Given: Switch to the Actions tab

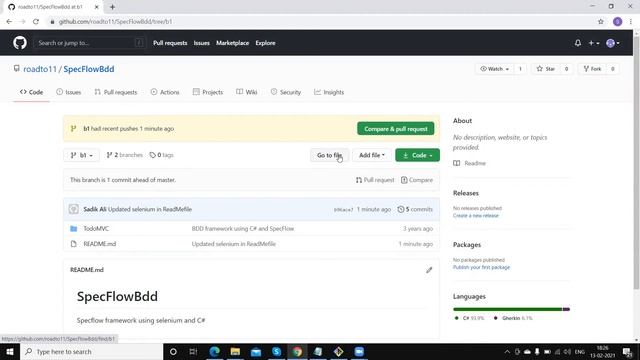Looking at the screenshot, I should [x=165, y=92].
